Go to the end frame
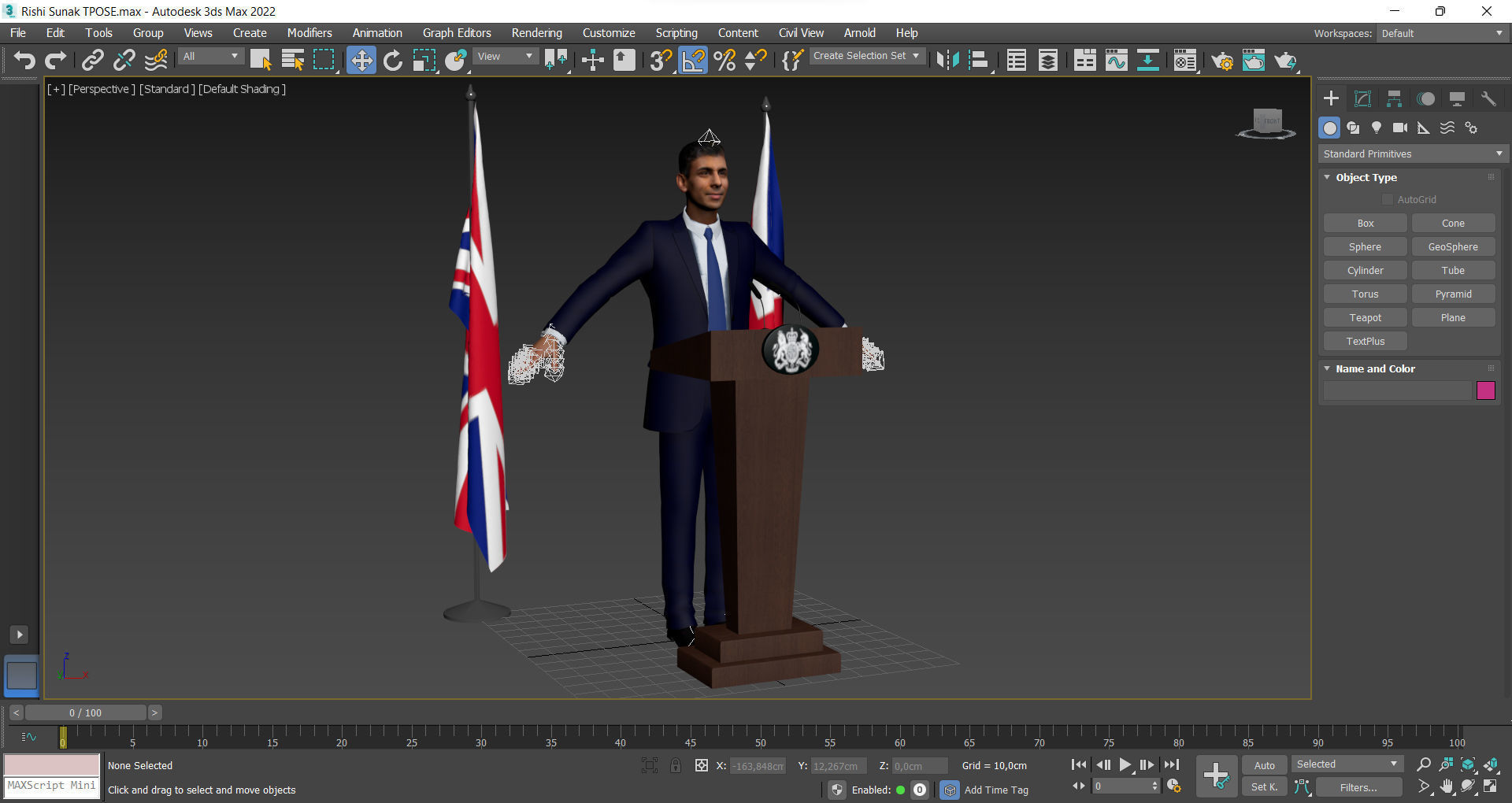The height and width of the screenshot is (803, 1512). click(1171, 764)
